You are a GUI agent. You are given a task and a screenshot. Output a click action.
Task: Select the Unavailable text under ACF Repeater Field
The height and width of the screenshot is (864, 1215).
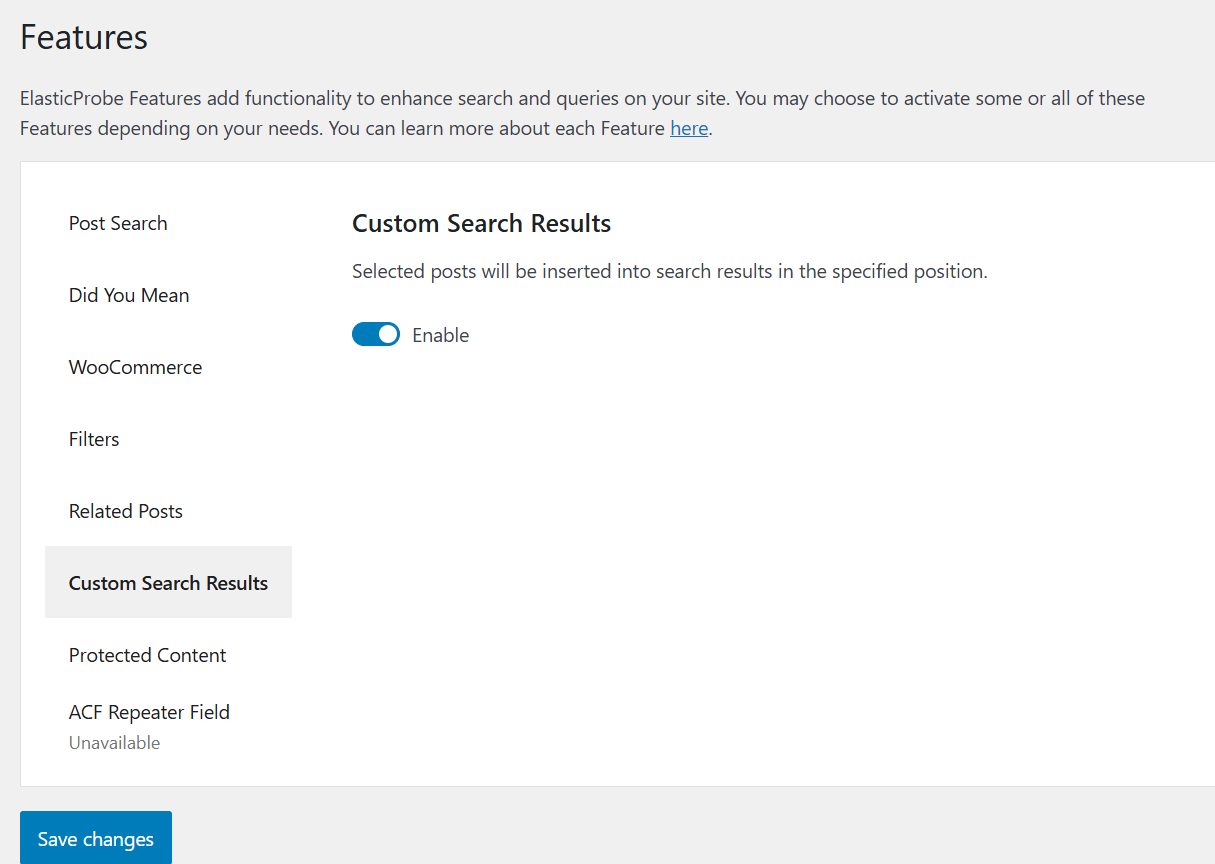[114, 742]
